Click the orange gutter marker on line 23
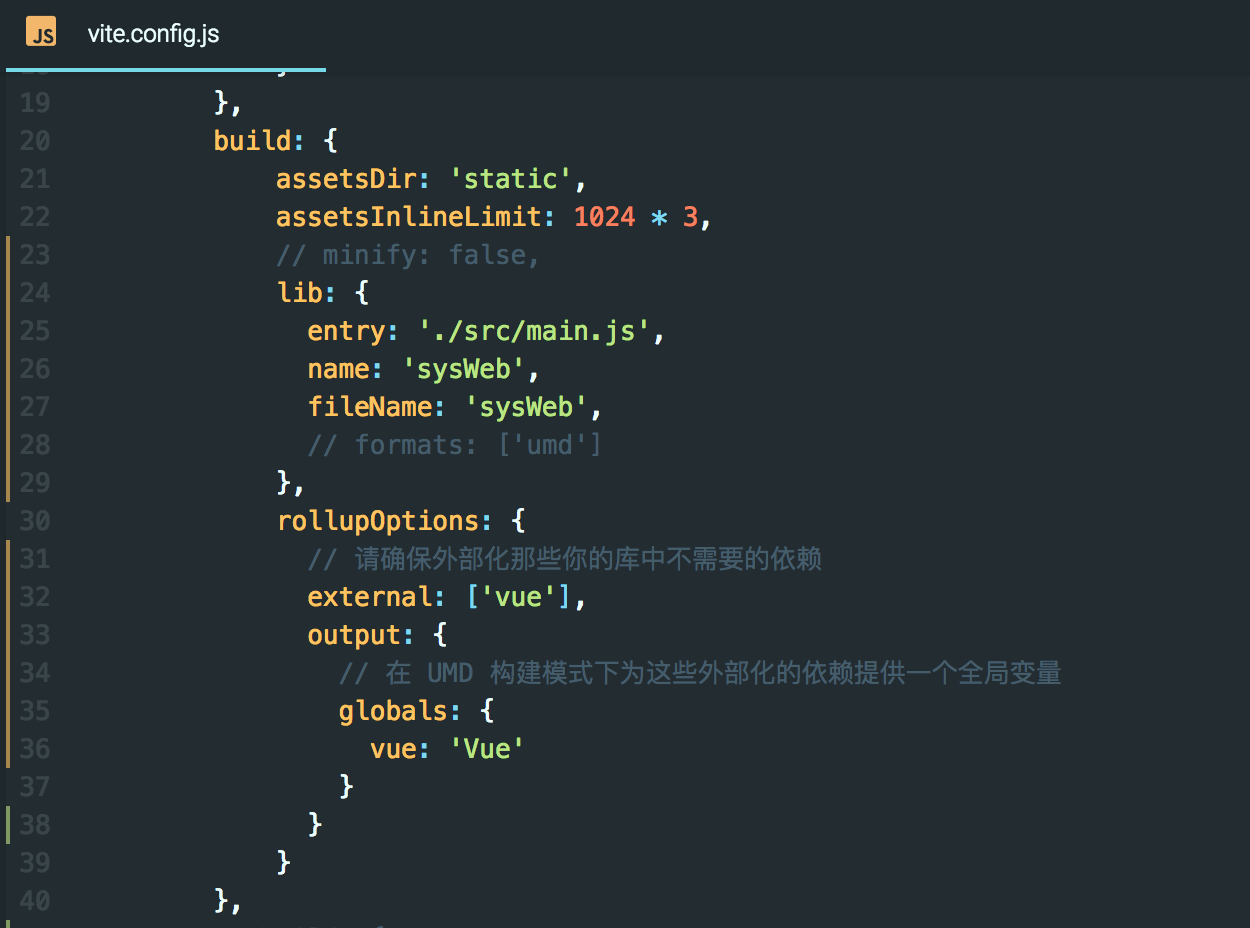Image resolution: width=1250 pixels, height=928 pixels. tap(8, 254)
